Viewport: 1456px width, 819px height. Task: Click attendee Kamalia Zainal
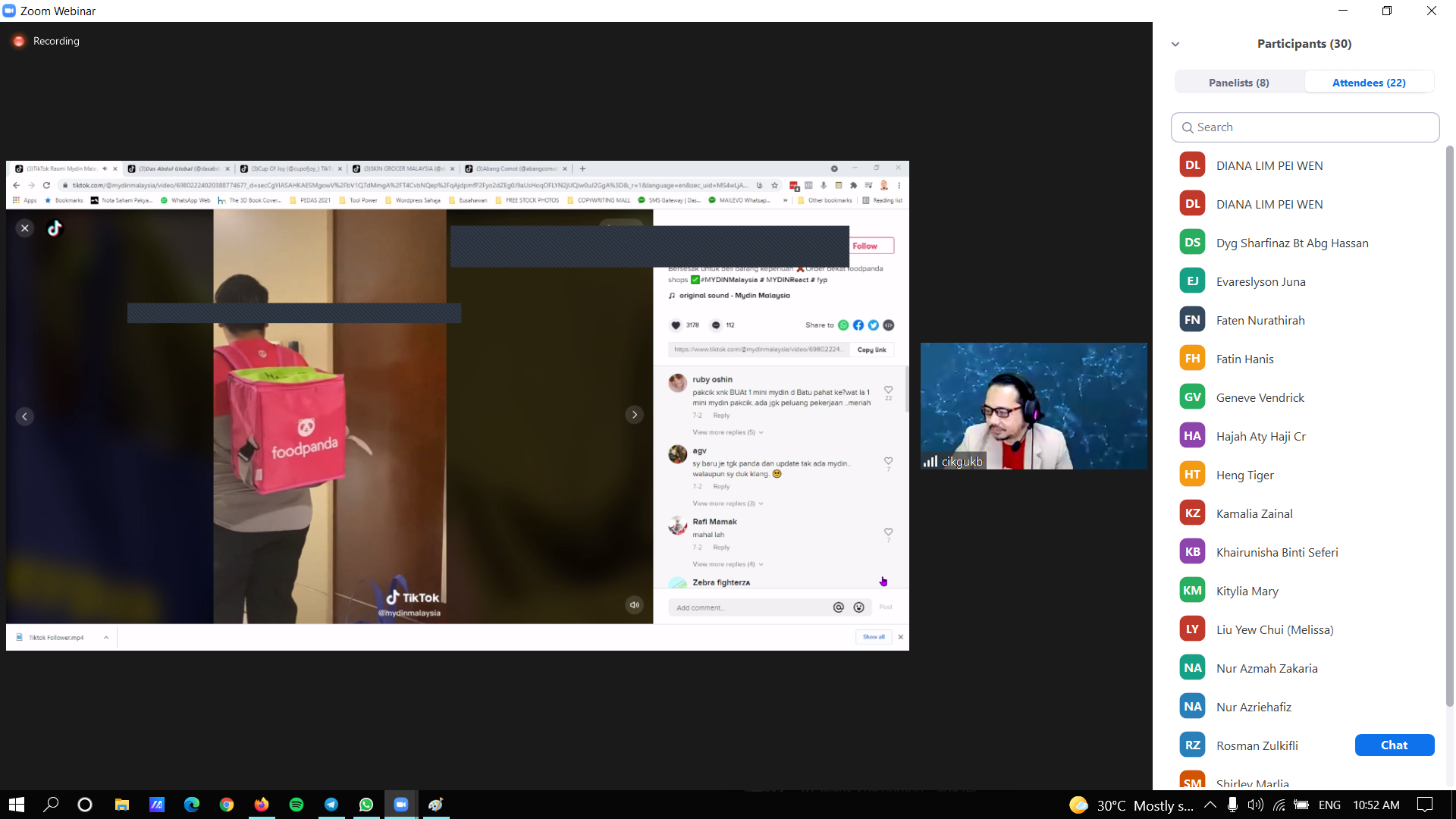click(1304, 513)
